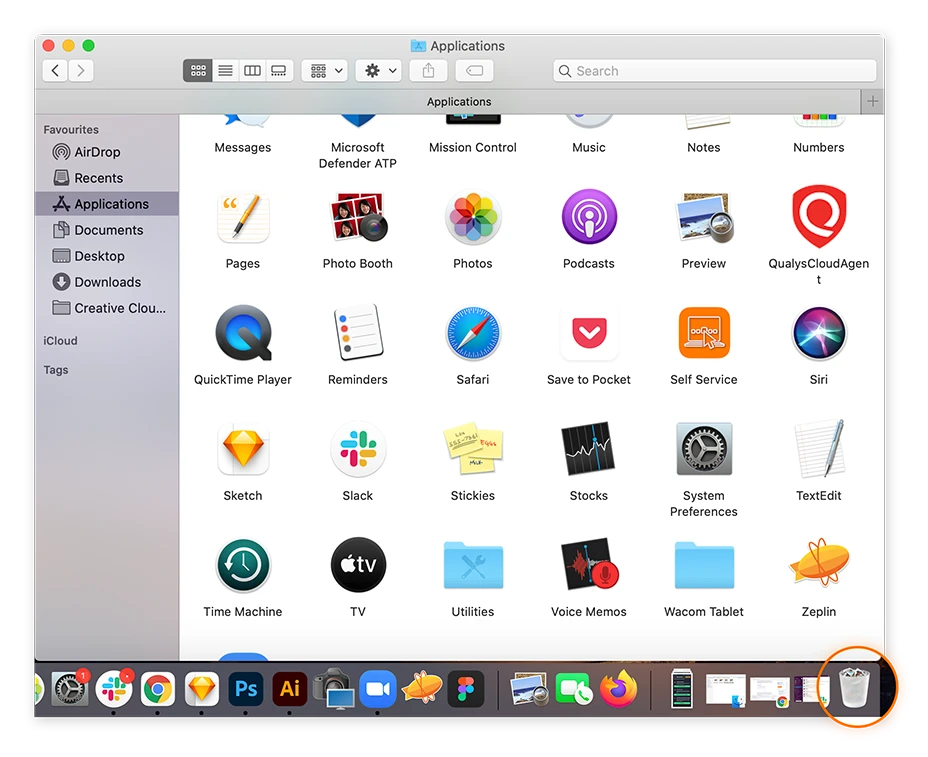Select the Stocks app icon
This screenshot has height=757, width=928.
(588, 449)
